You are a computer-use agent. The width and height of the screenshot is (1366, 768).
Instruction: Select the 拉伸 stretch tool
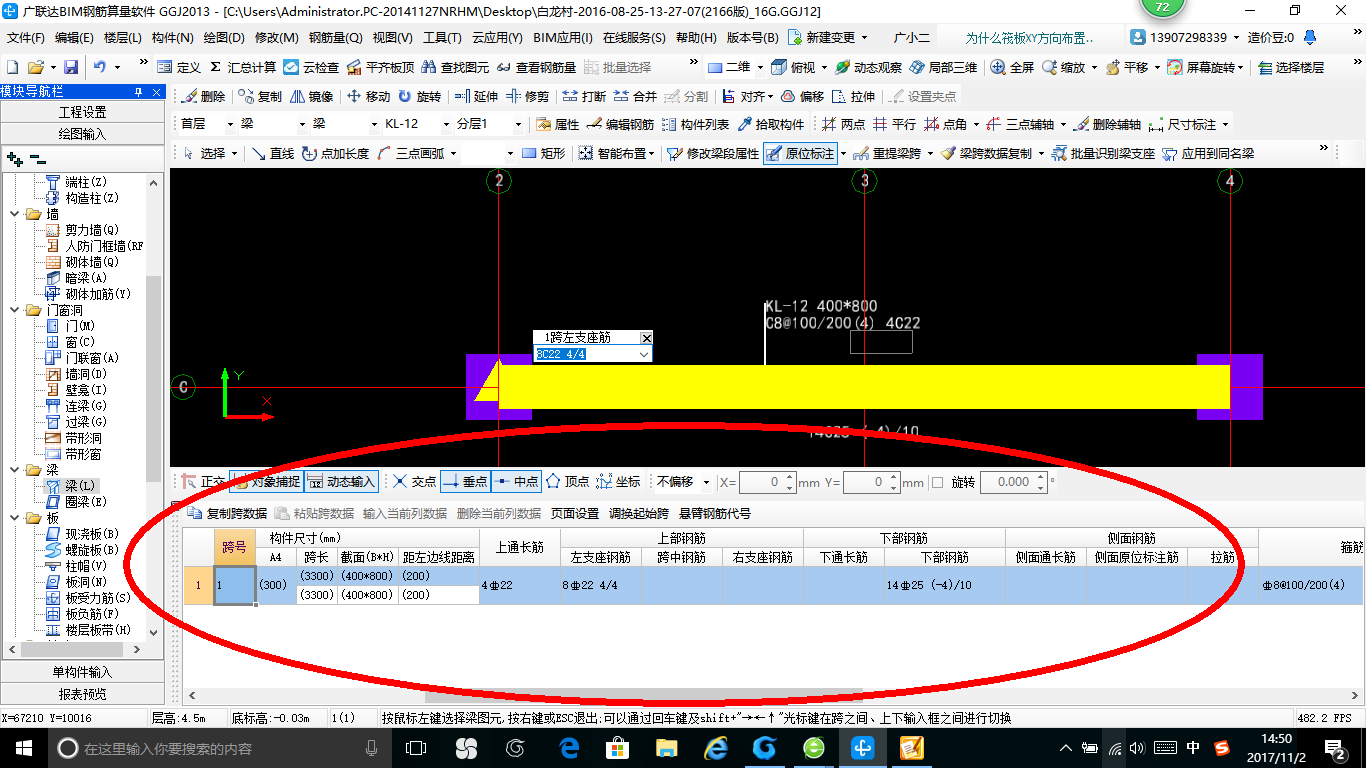[x=853, y=96]
